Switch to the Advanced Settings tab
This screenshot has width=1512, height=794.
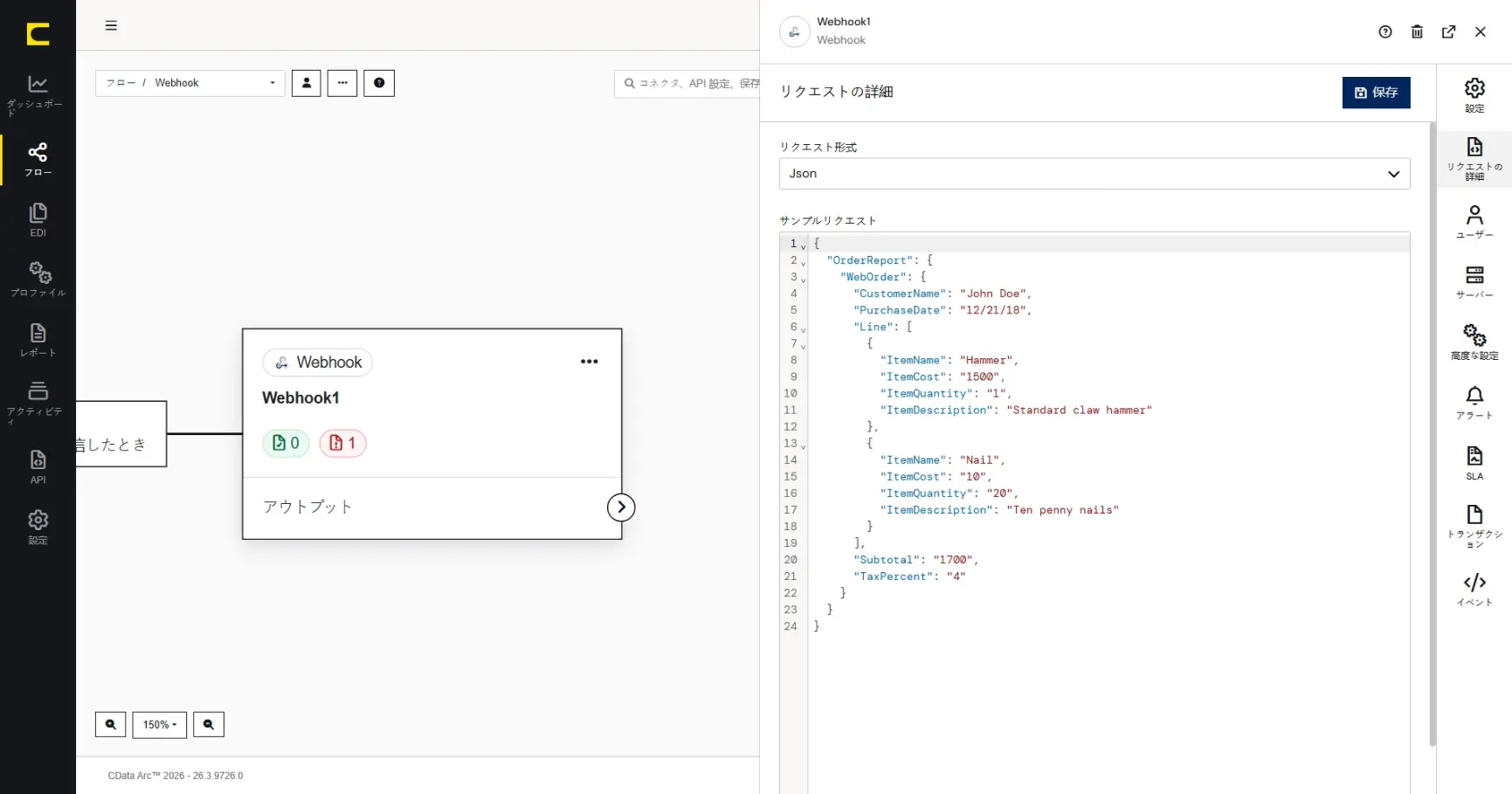click(x=1474, y=342)
